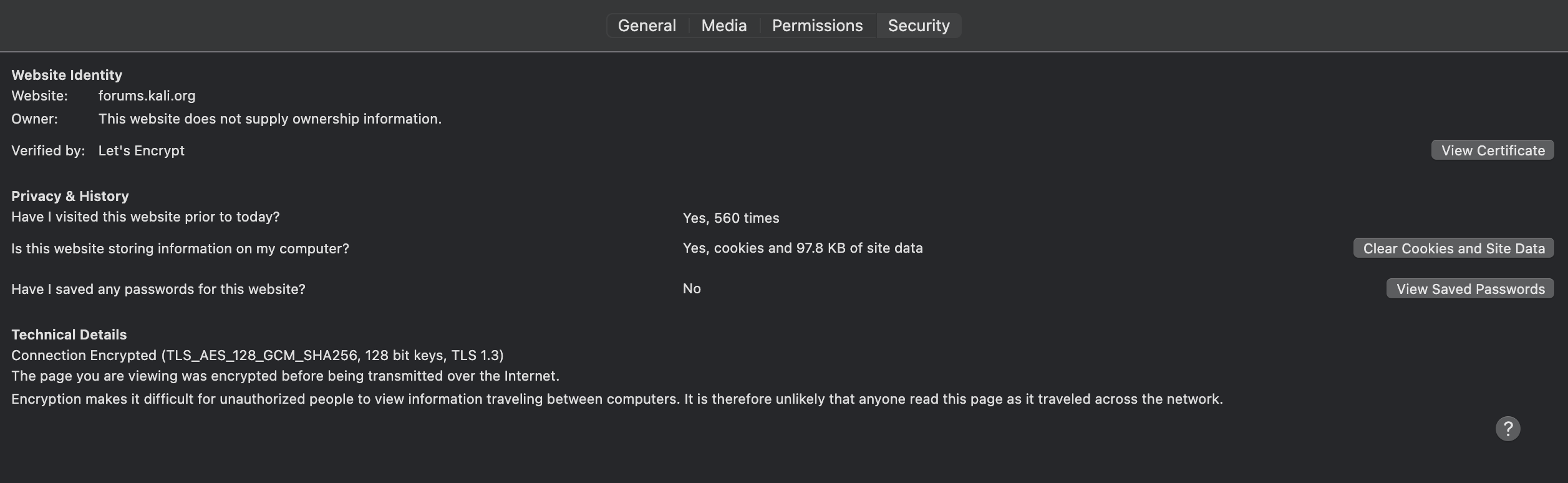Open the Permissions tab
1568x483 pixels.
pos(817,26)
